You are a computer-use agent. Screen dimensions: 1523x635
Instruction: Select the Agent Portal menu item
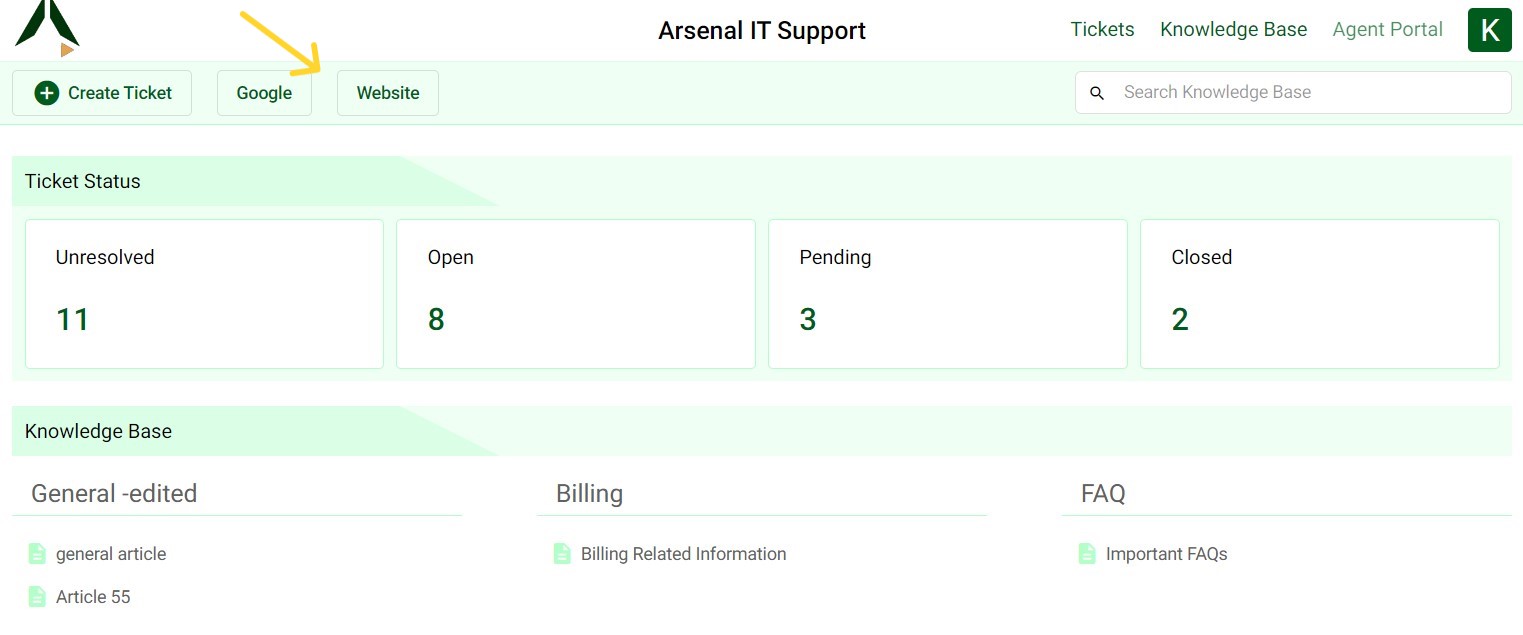[1387, 29]
